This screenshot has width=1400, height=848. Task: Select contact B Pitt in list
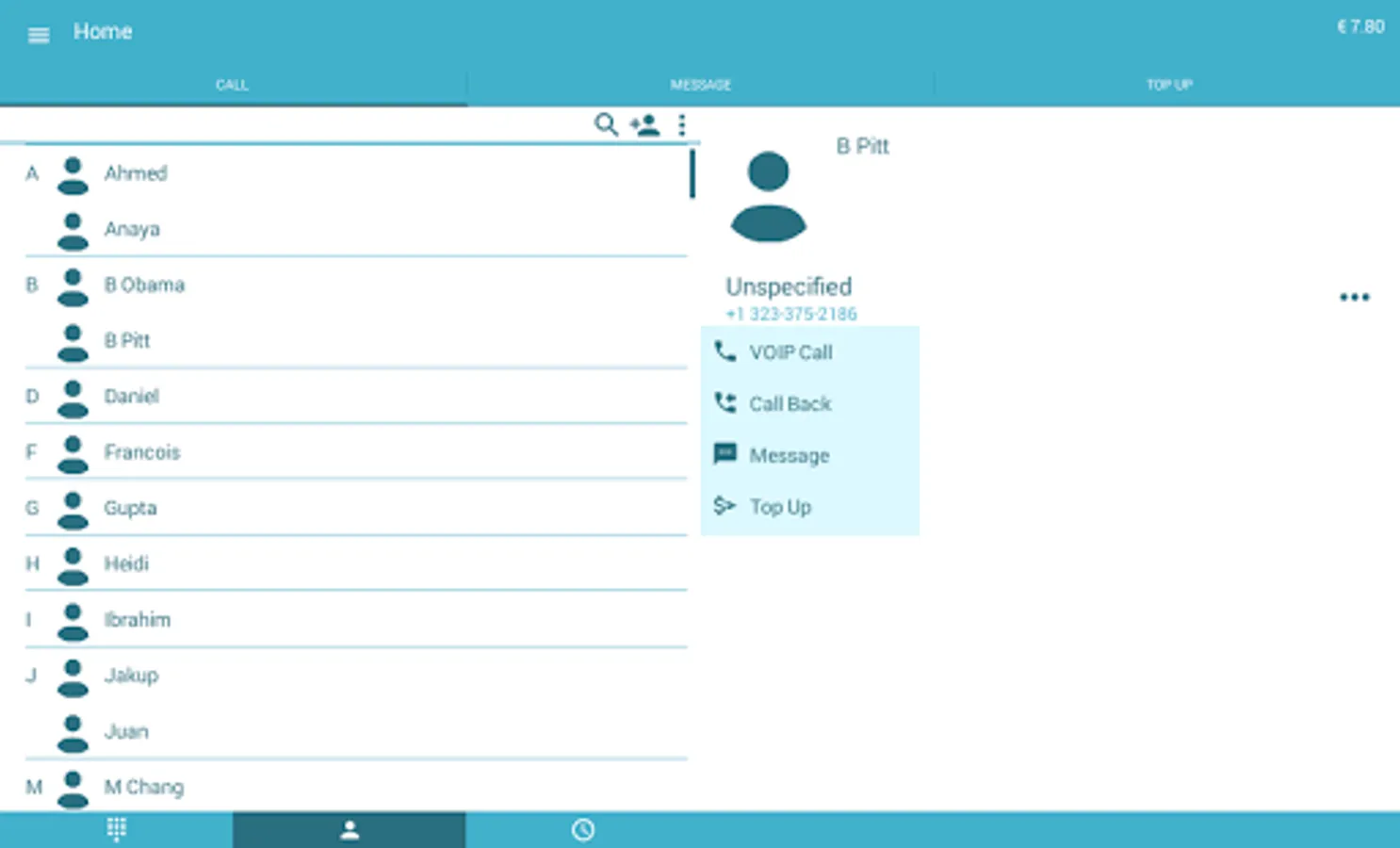point(356,340)
